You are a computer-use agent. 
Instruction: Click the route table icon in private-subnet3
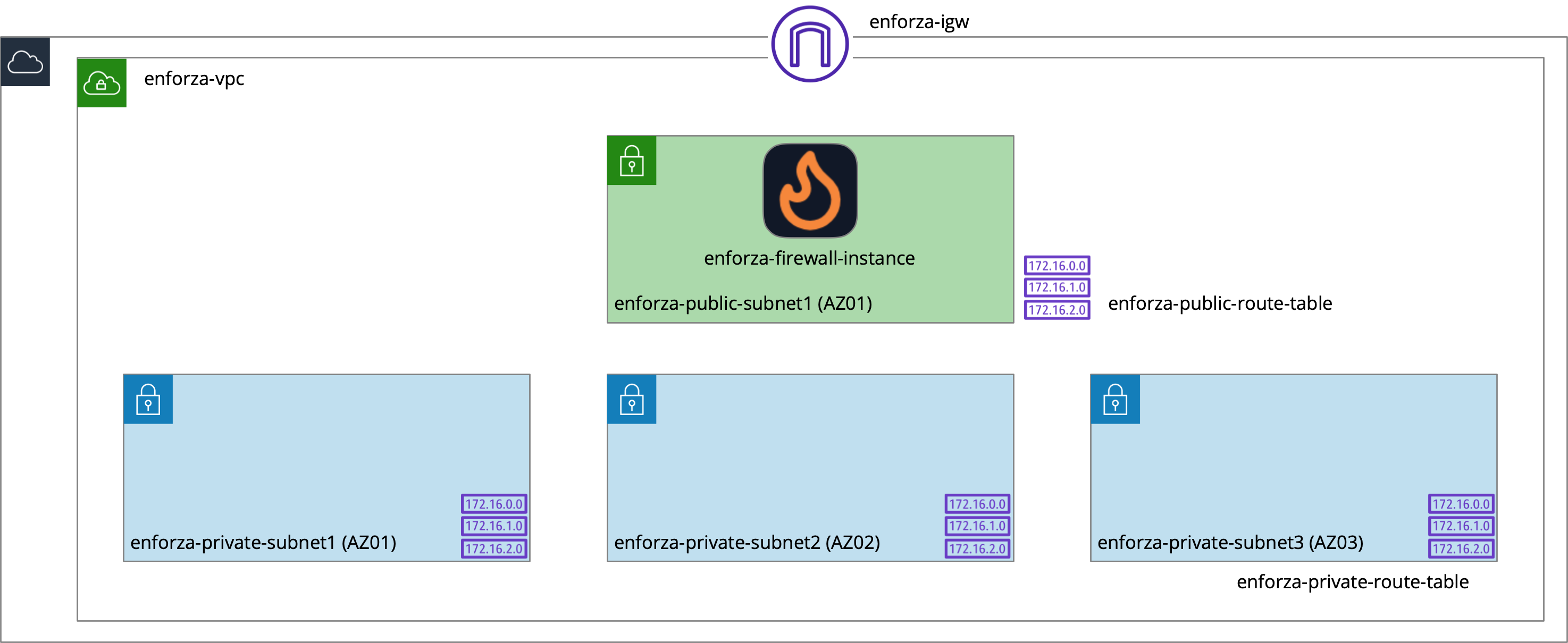point(1461,526)
